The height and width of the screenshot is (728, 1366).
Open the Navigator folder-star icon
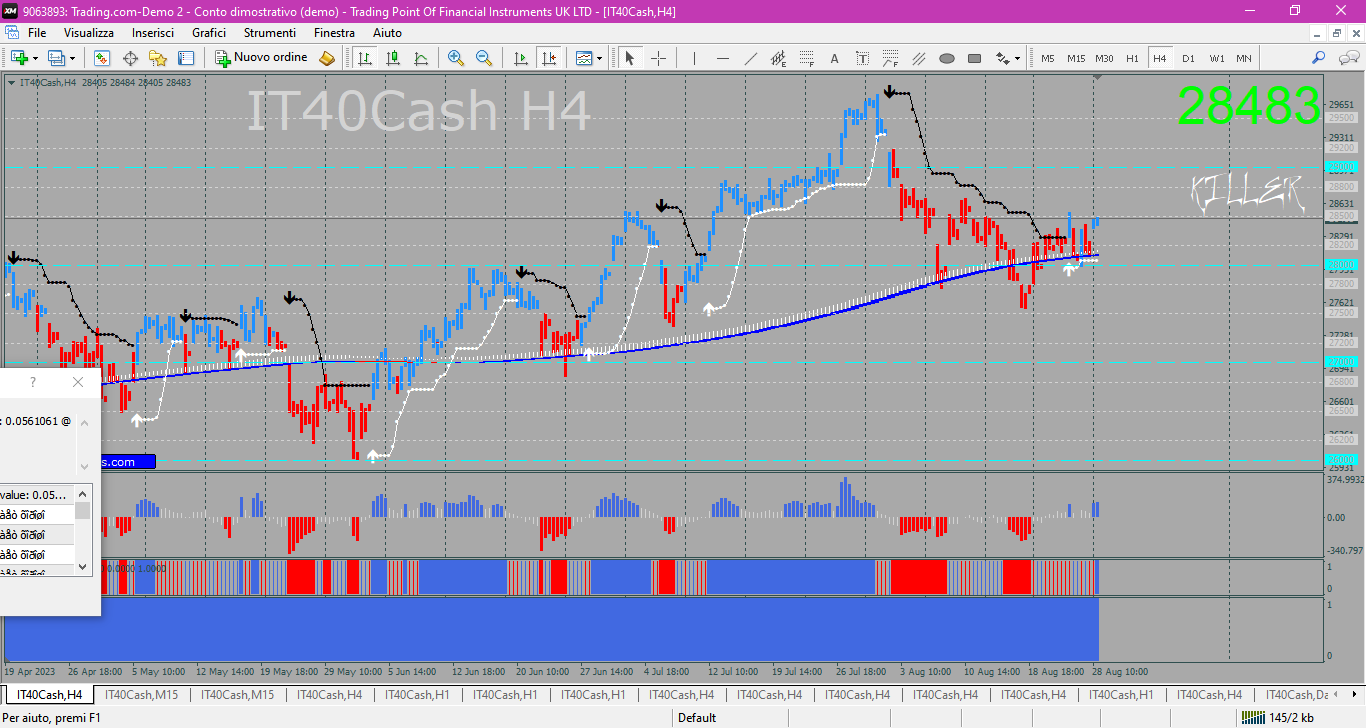pos(158,58)
